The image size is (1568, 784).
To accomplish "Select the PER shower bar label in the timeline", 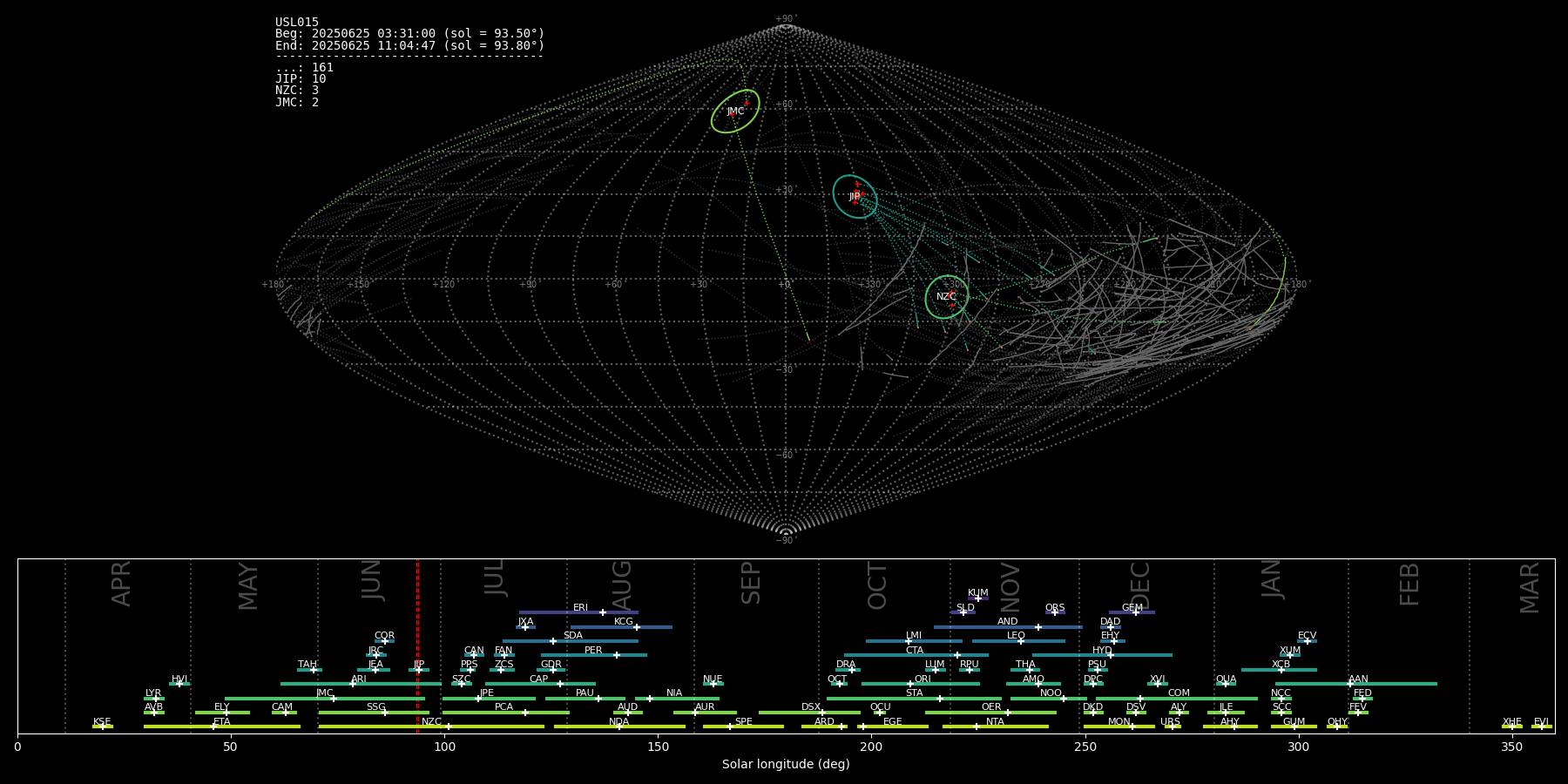I will point(593,650).
